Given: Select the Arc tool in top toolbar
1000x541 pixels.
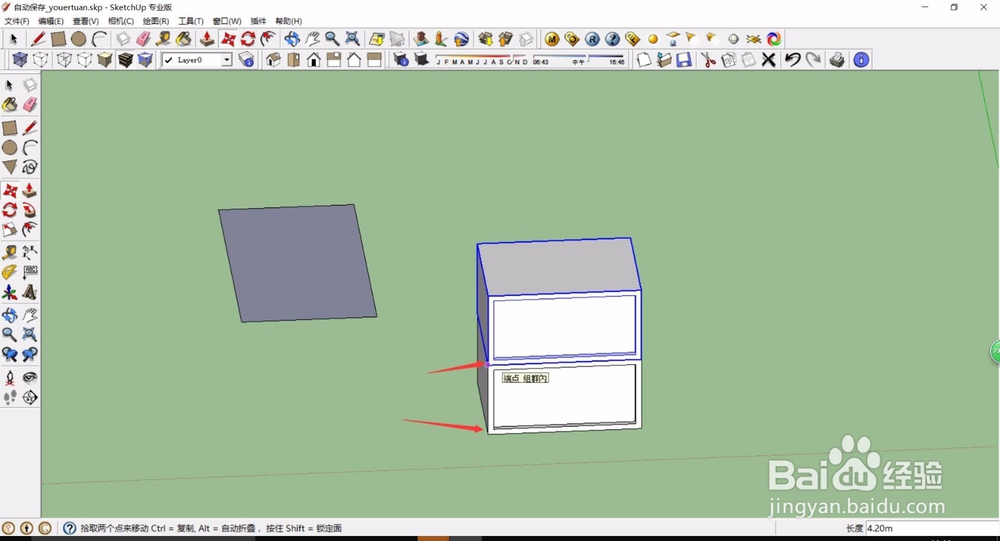Looking at the screenshot, I should (99, 40).
